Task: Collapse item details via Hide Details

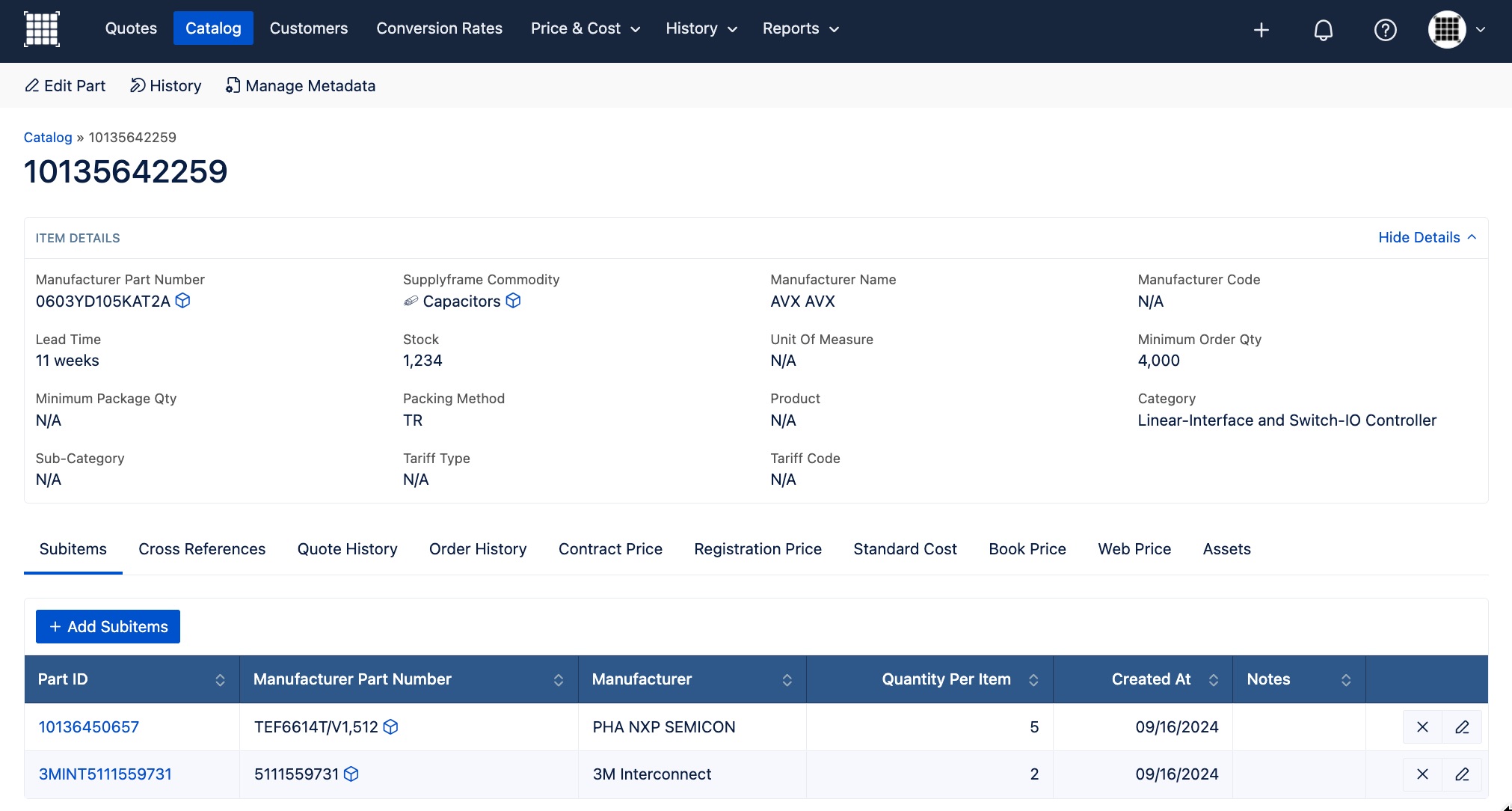Action: point(1427,237)
